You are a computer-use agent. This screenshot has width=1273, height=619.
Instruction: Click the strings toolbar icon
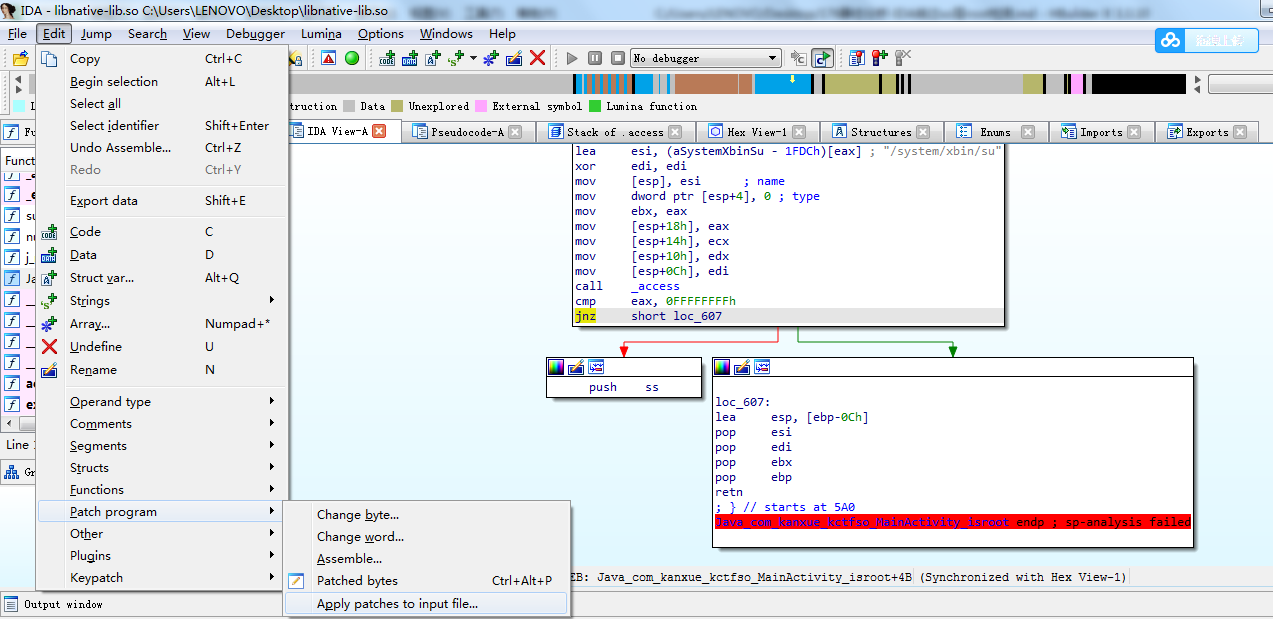(455, 58)
